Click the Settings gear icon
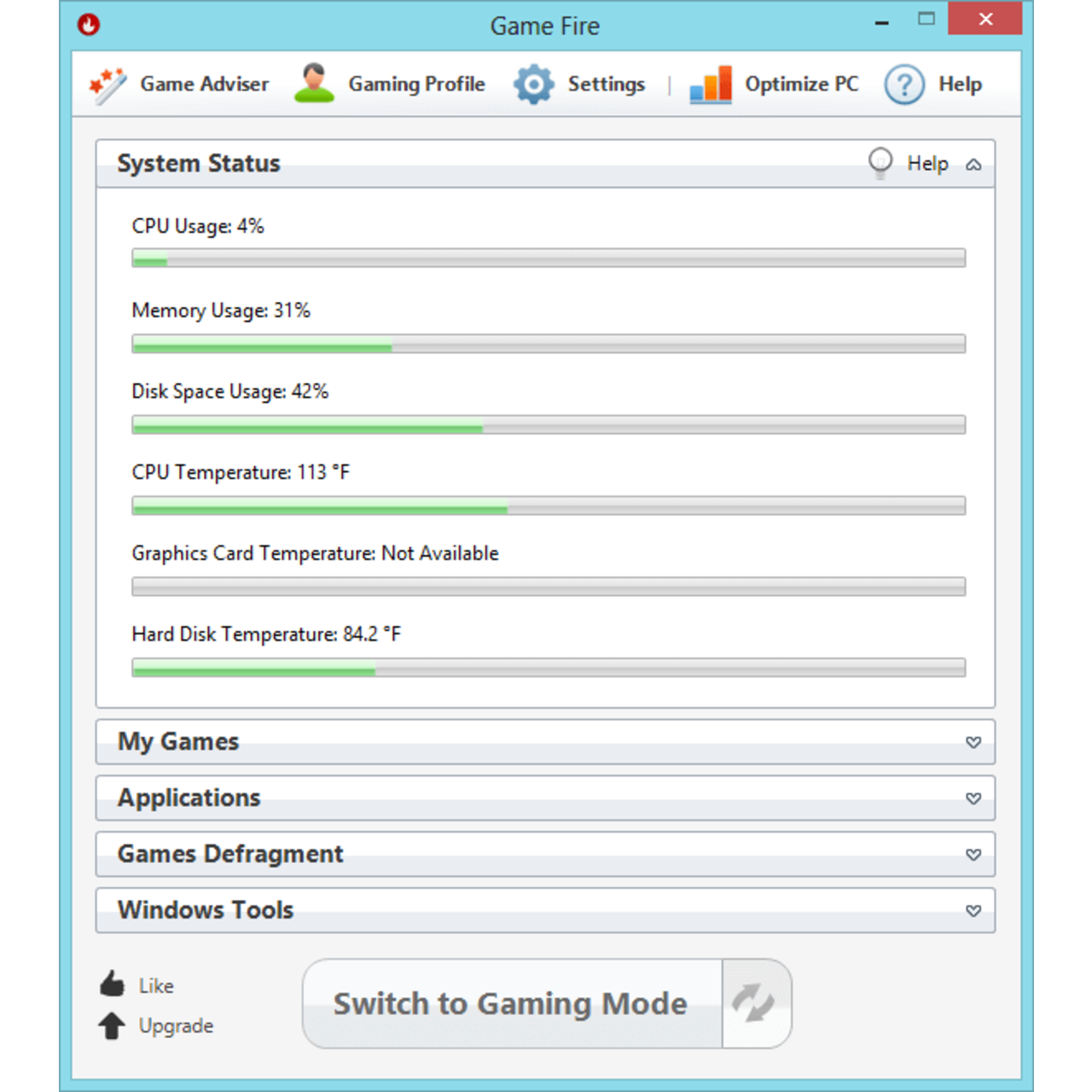 coord(534,84)
